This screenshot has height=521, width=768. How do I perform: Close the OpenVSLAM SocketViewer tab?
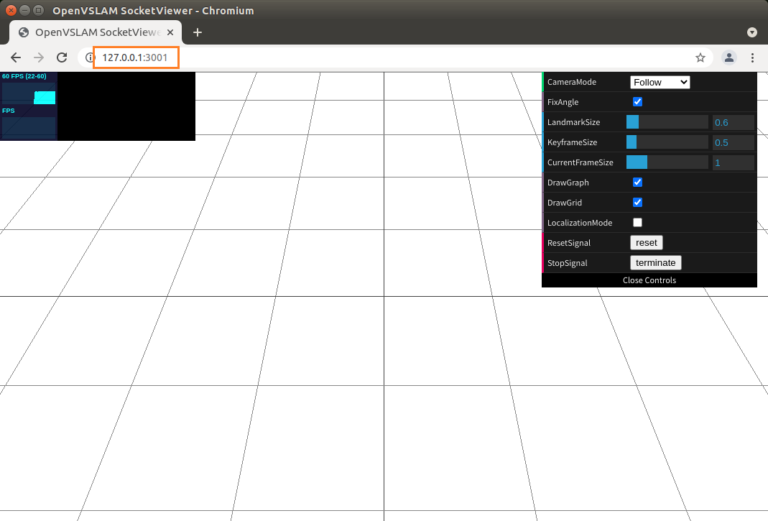tap(171, 32)
